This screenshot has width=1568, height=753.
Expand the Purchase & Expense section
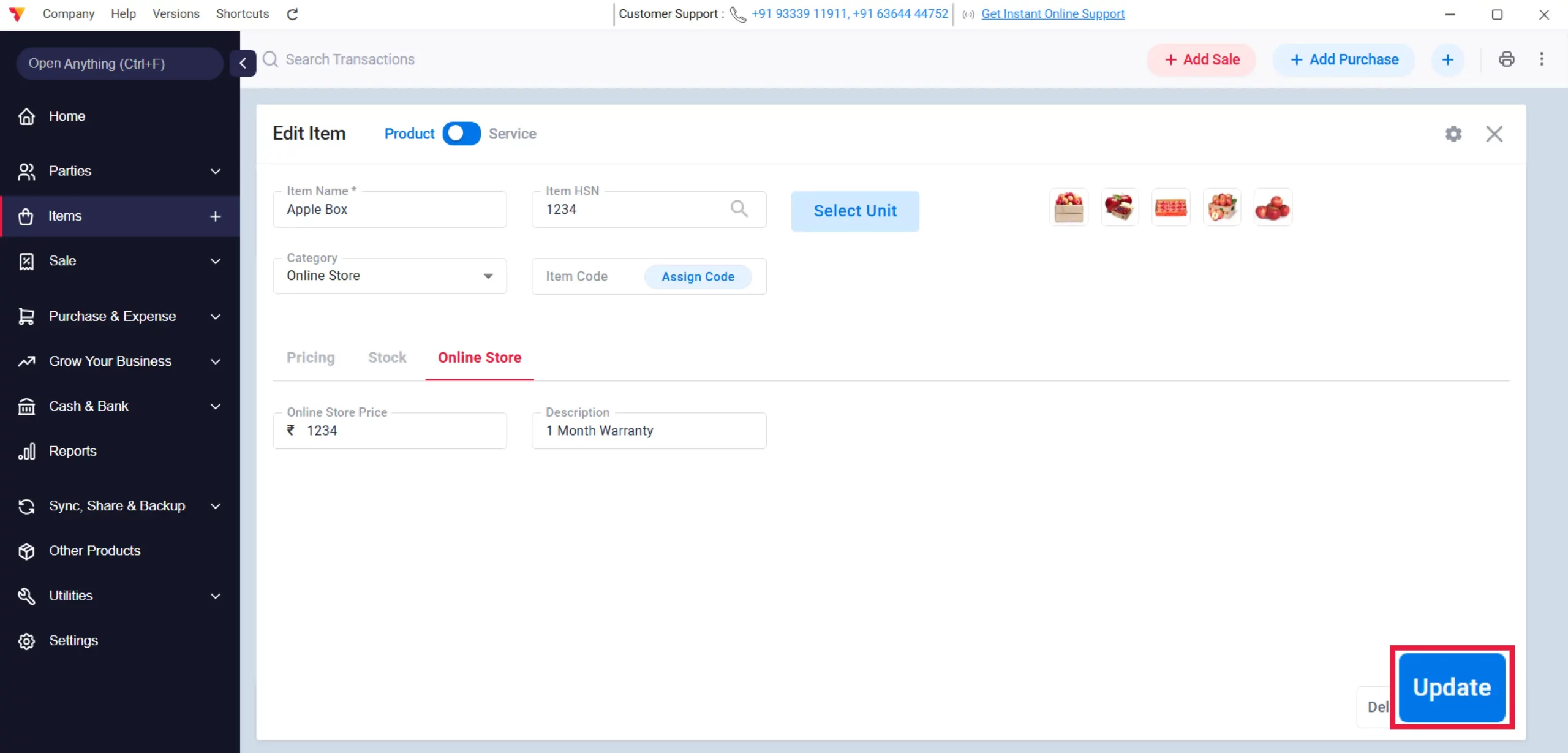(x=120, y=316)
